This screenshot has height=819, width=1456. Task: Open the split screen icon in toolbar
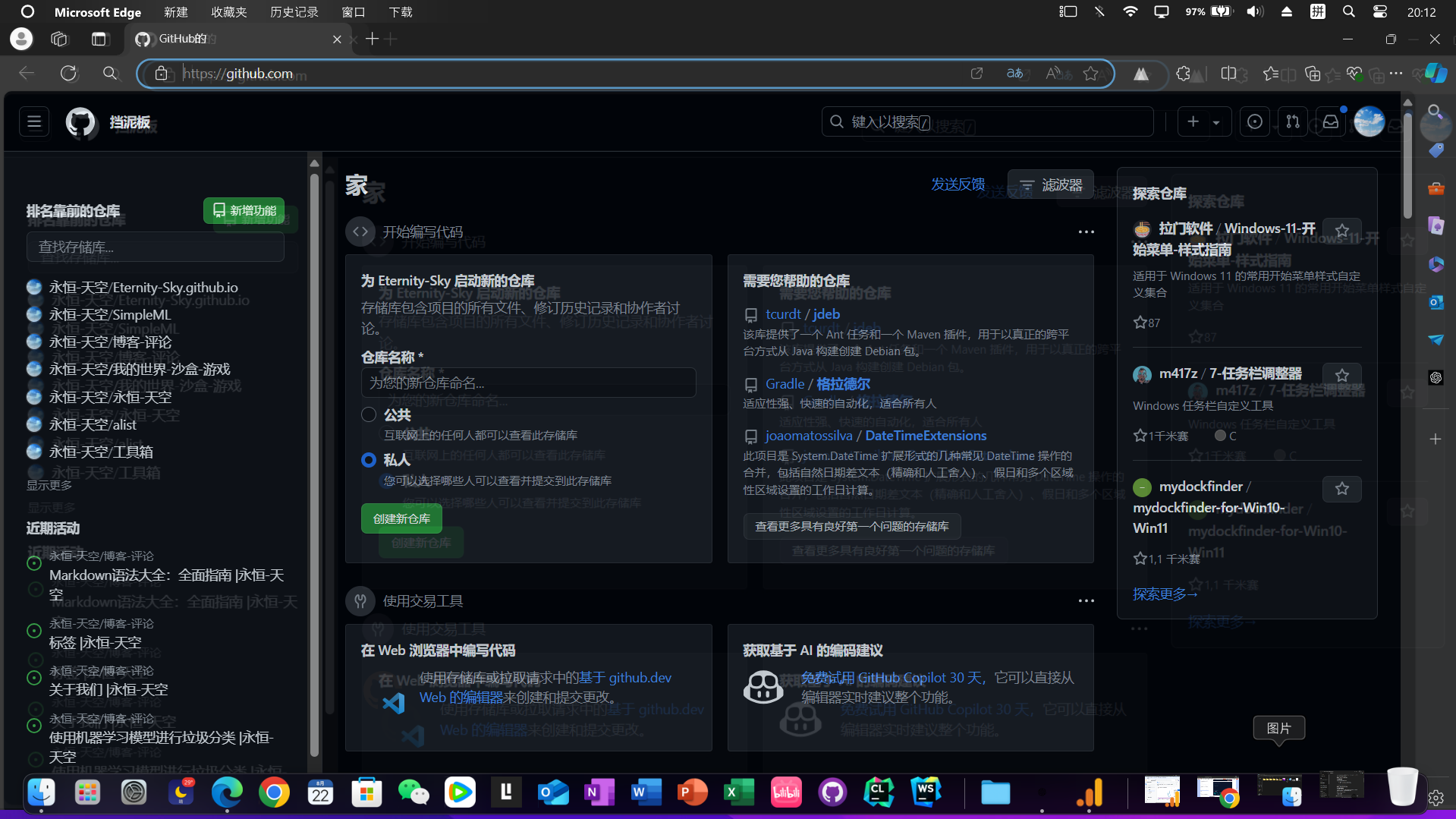(x=1228, y=74)
